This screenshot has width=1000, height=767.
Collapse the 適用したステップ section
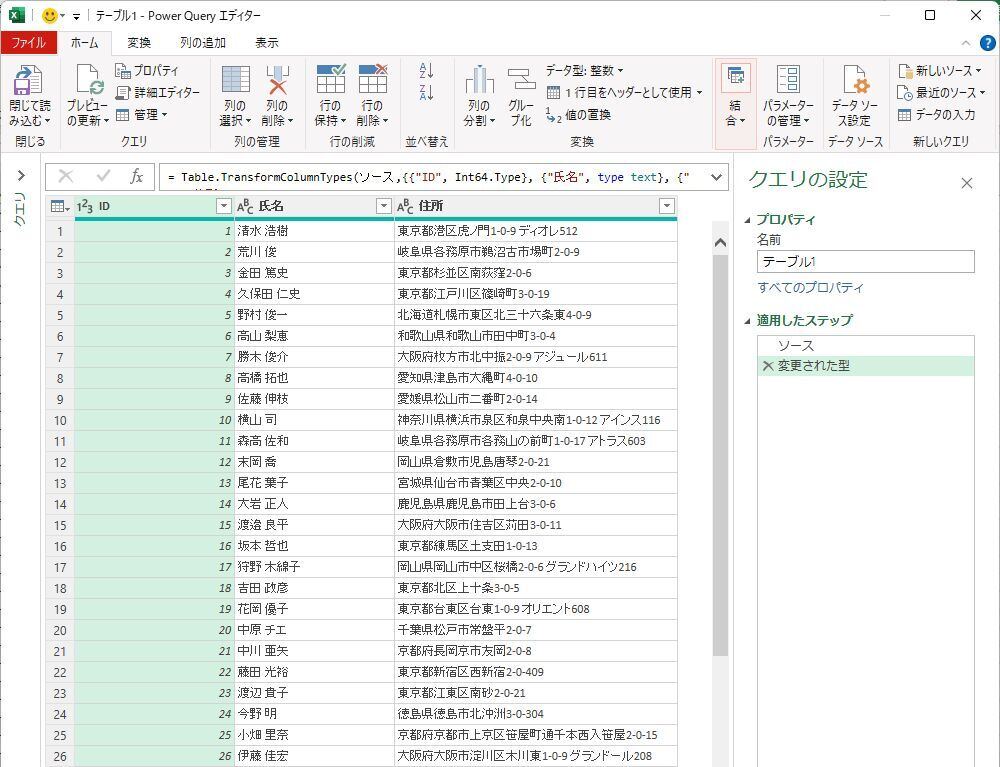[x=747, y=321]
